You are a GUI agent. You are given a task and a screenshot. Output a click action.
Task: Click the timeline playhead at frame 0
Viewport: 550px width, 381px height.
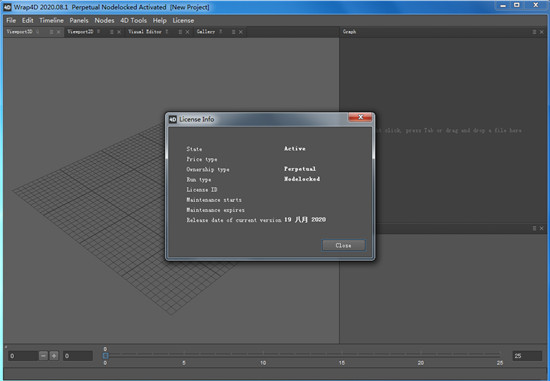[105, 355]
